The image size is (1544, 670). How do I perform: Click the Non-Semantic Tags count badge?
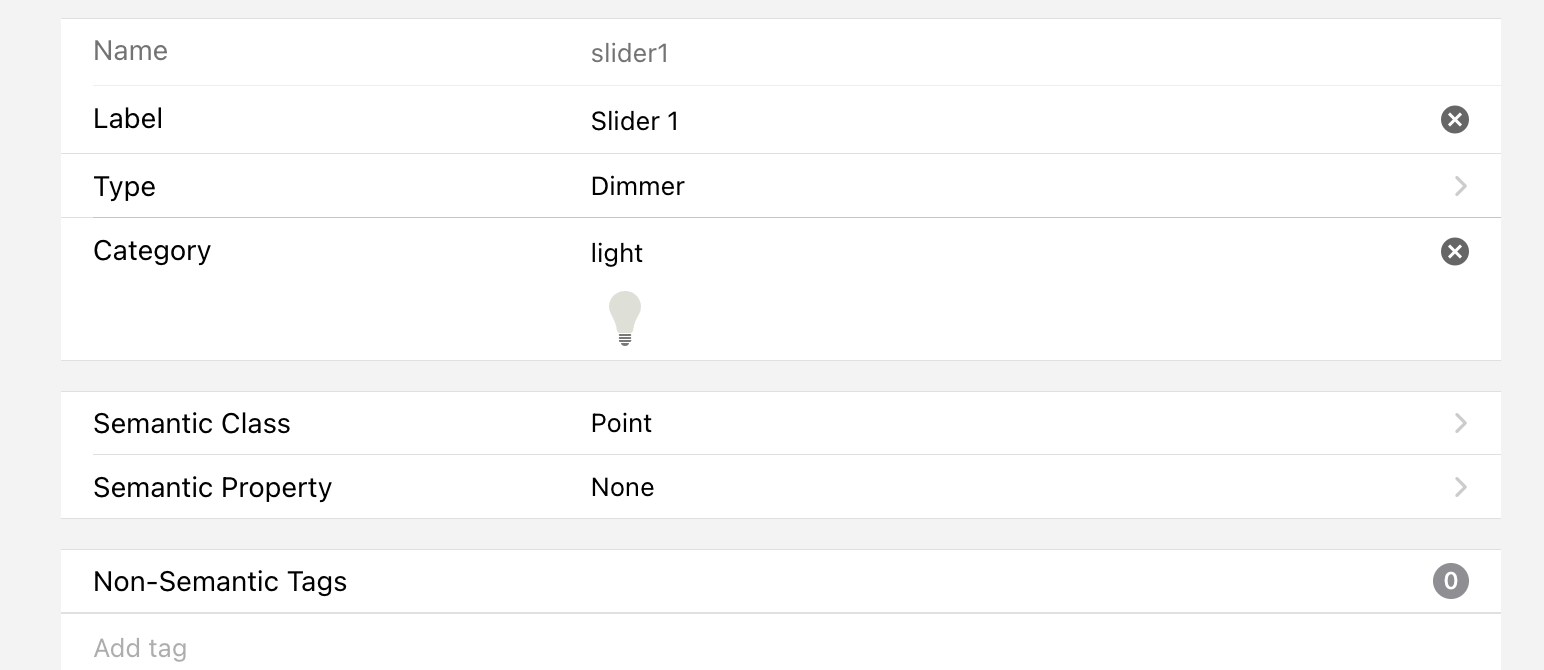tap(1450, 581)
